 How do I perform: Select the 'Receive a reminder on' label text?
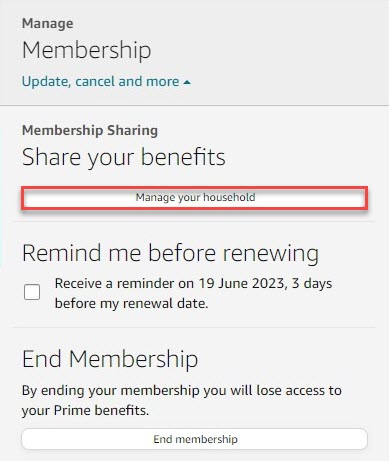pyautogui.click(x=124, y=283)
